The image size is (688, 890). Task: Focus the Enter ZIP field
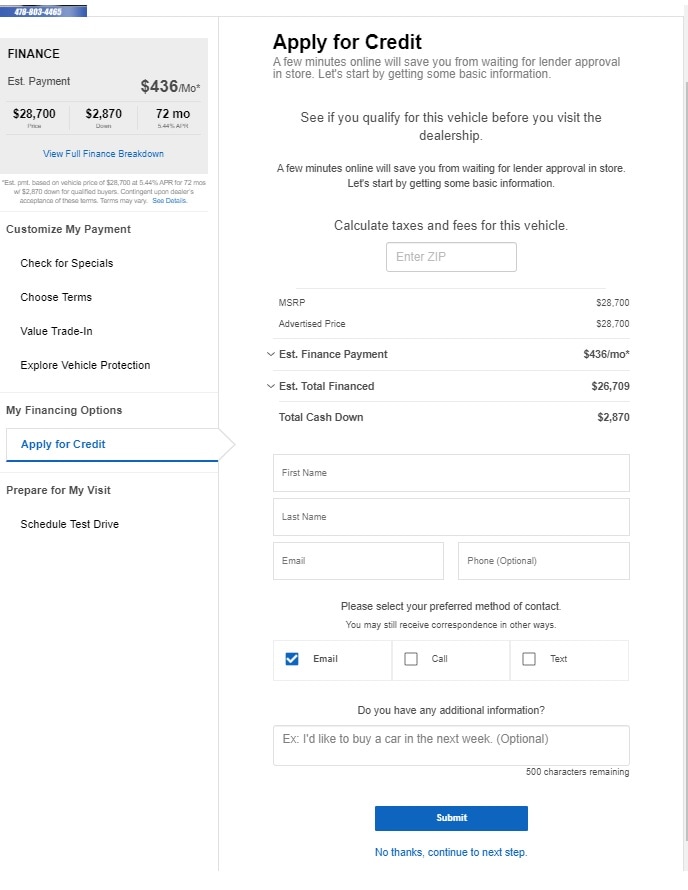point(451,257)
